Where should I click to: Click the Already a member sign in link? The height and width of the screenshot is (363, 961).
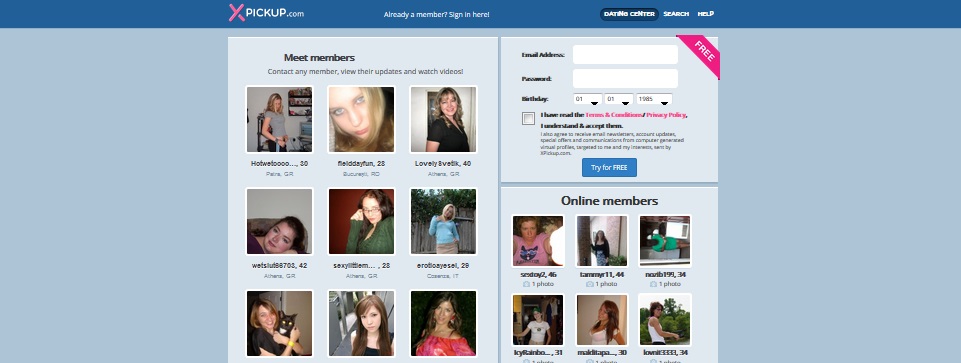pyautogui.click(x=436, y=15)
